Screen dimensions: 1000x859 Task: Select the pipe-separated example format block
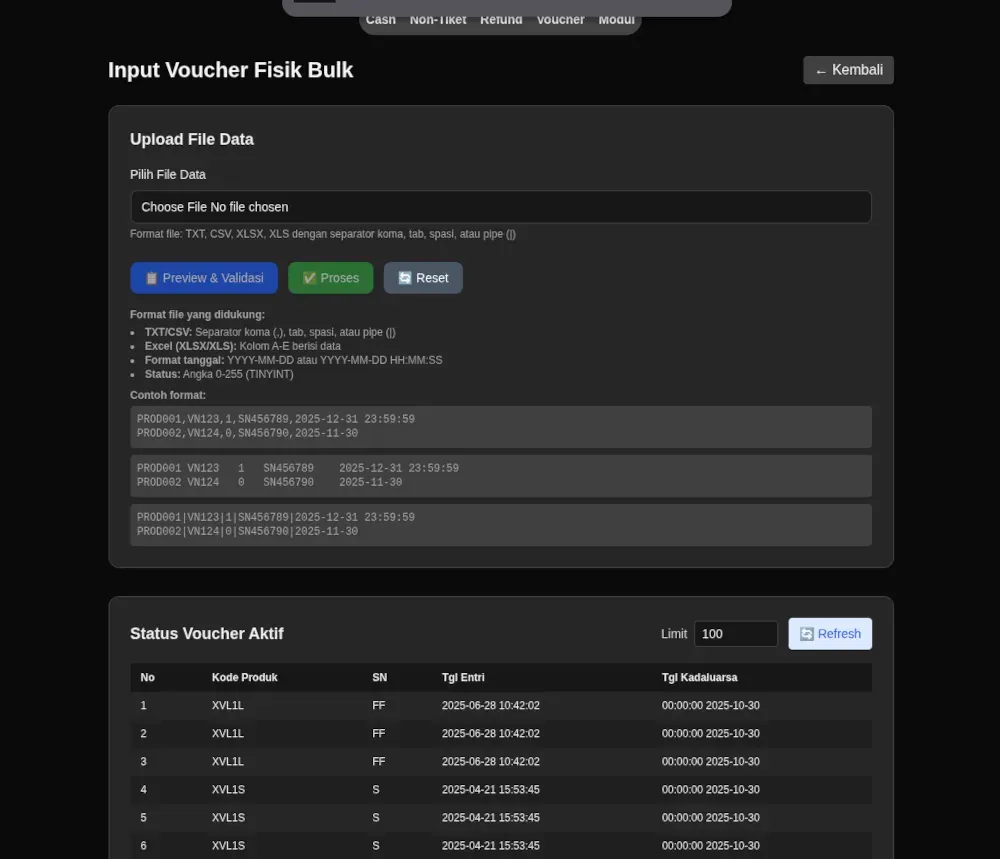click(x=500, y=524)
